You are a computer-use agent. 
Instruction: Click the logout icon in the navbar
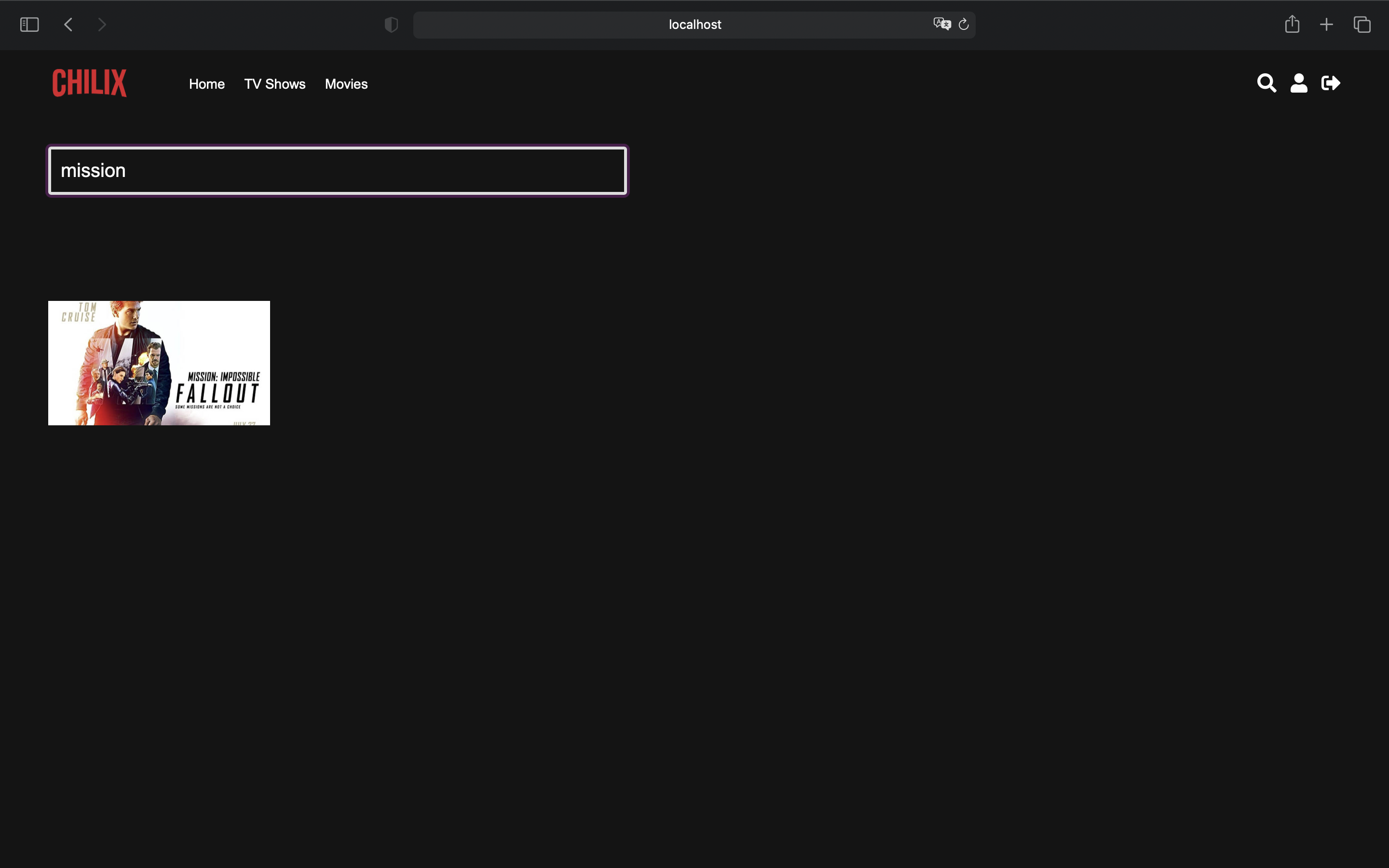pyautogui.click(x=1331, y=82)
